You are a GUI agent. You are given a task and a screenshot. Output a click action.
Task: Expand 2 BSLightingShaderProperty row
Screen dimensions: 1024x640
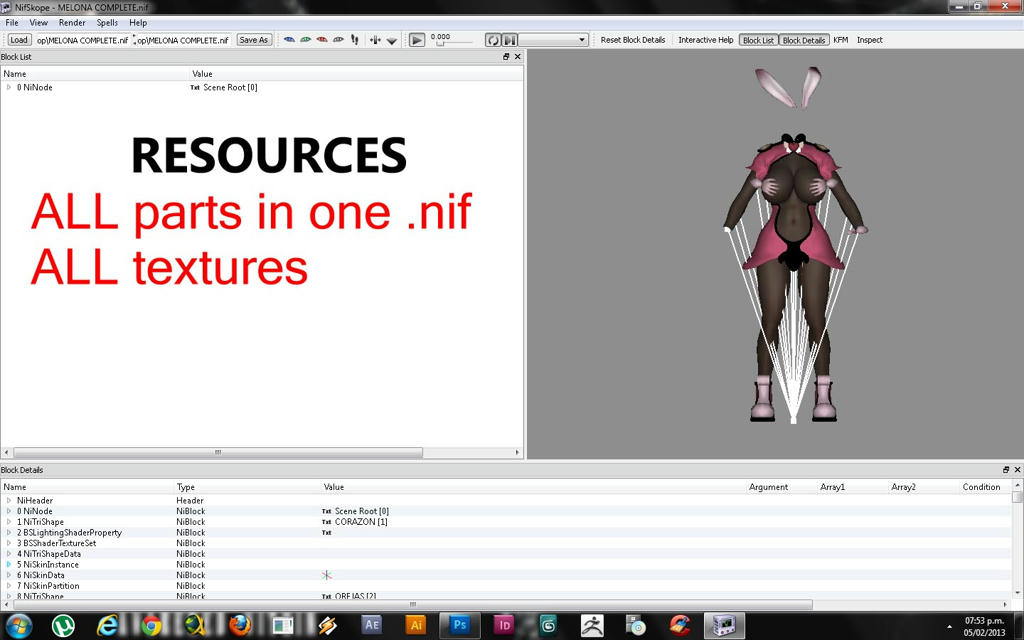click(x=8, y=532)
